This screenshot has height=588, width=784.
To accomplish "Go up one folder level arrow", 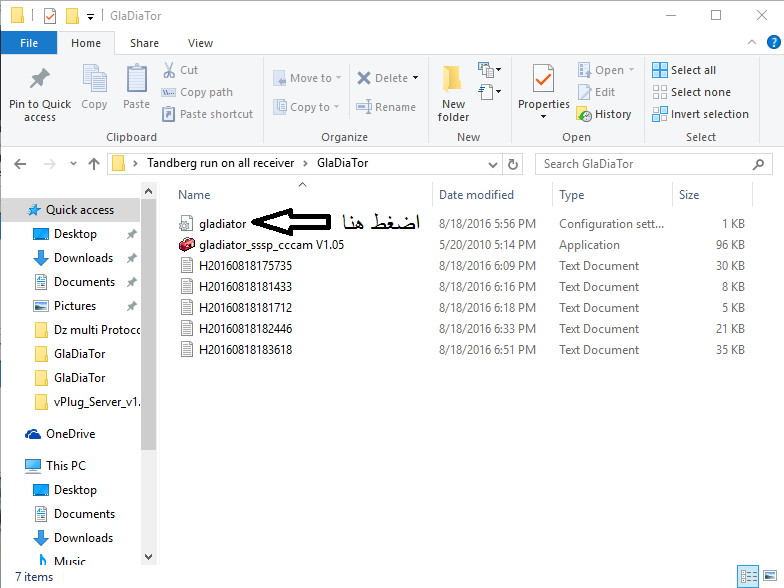I will coord(94,164).
